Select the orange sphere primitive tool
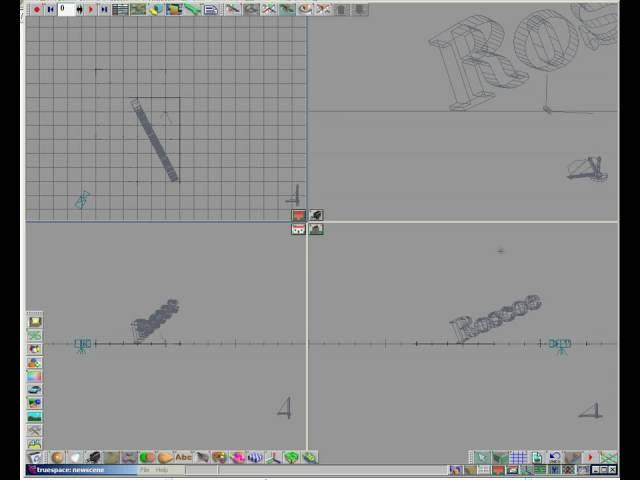The image size is (640, 480). (58, 458)
